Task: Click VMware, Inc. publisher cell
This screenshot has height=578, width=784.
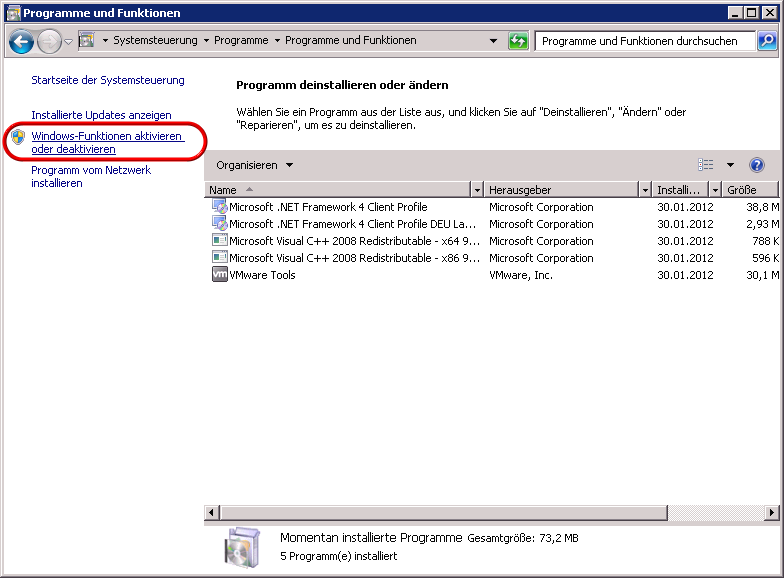Action: [520, 274]
